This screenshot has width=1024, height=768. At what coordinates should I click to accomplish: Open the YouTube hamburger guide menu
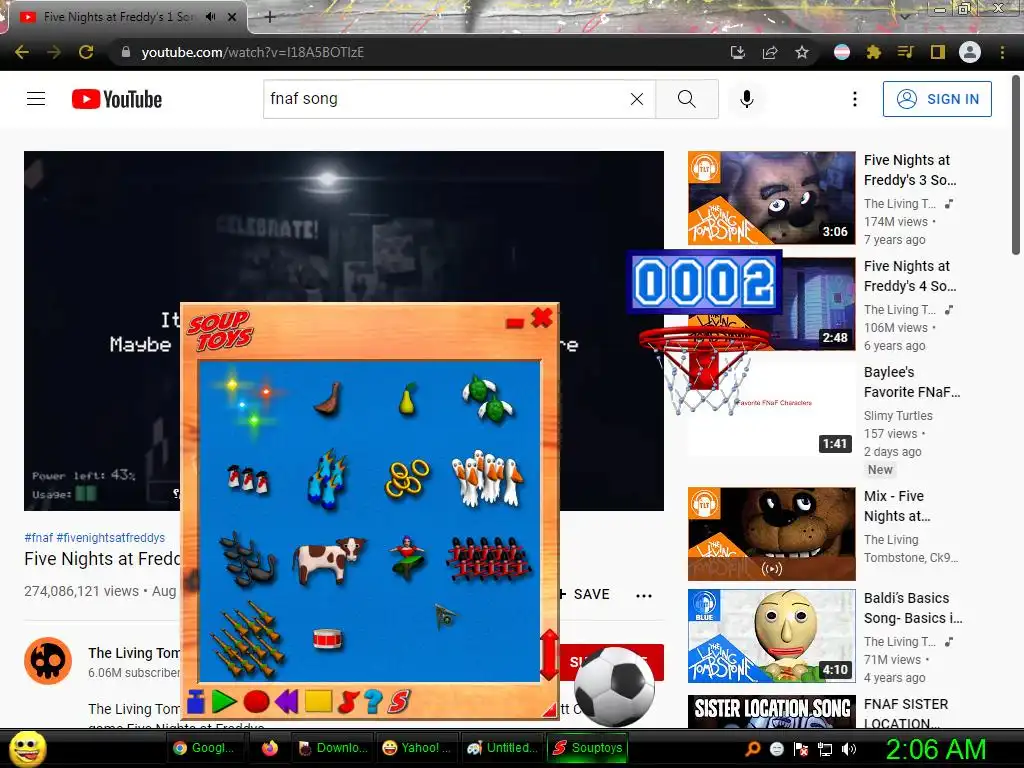pos(36,99)
